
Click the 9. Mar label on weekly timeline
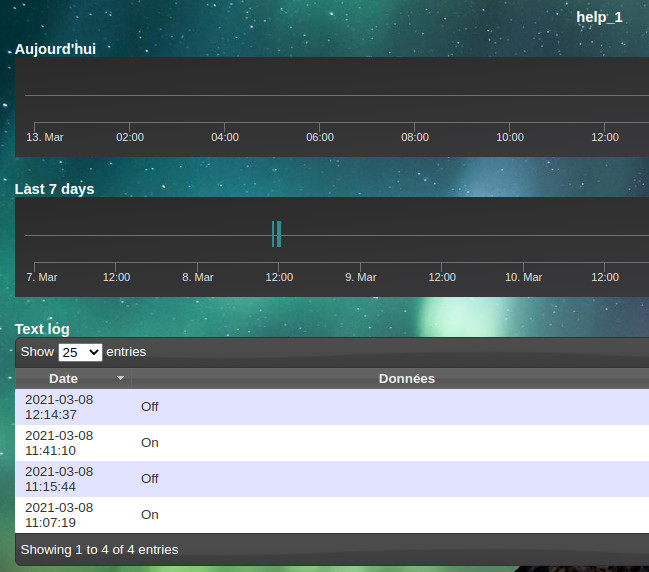point(360,277)
